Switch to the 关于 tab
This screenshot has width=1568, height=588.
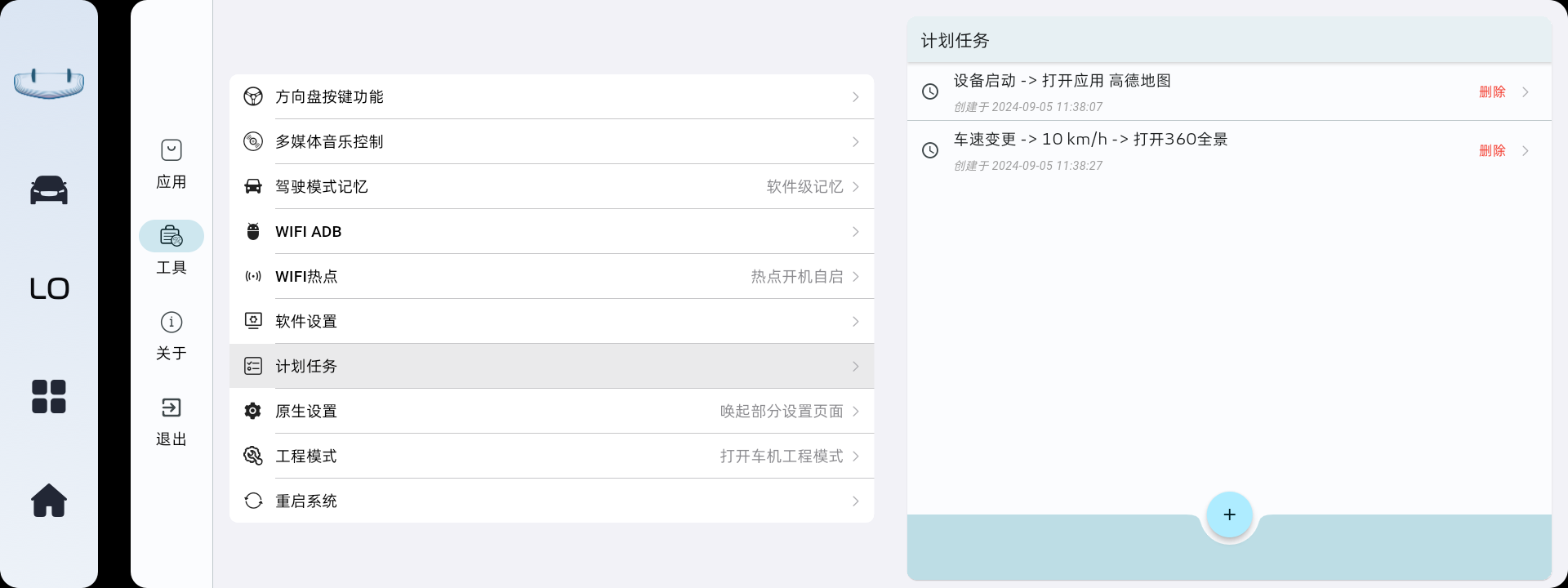(171, 334)
